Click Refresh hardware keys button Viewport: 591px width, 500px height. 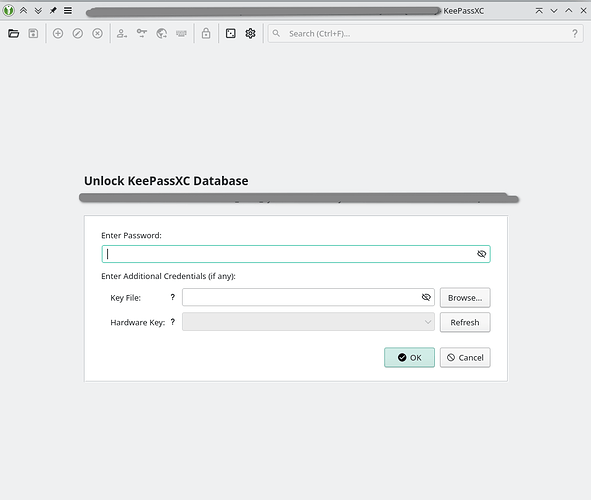point(465,322)
